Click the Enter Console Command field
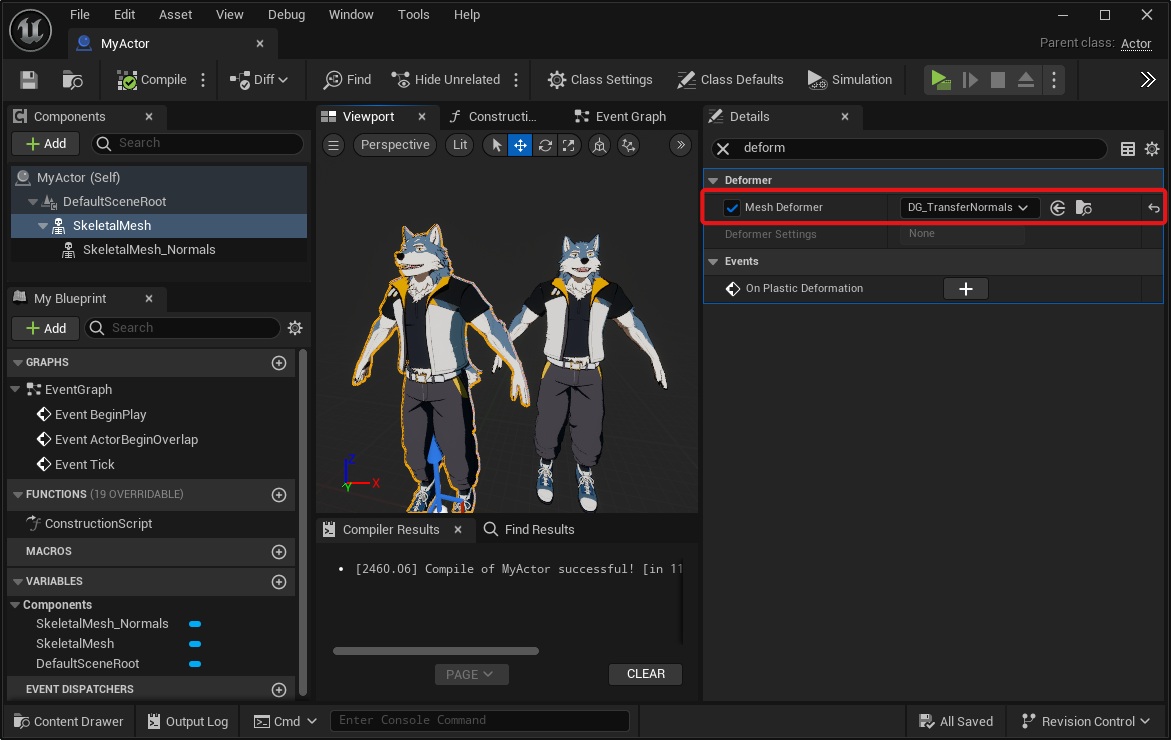Screen dimensions: 1171x740 (480, 720)
